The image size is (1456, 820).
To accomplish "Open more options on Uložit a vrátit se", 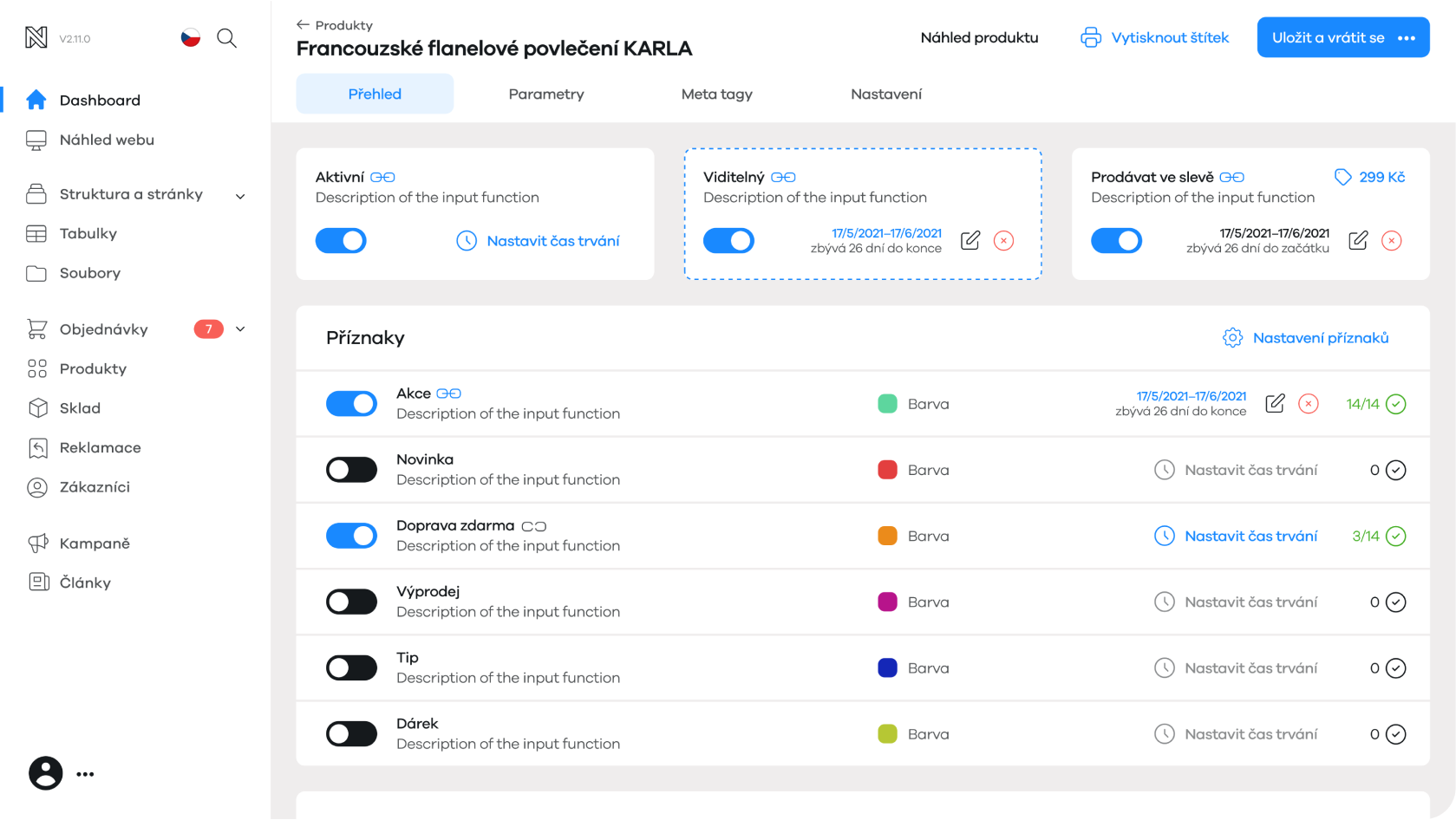I will [1407, 38].
